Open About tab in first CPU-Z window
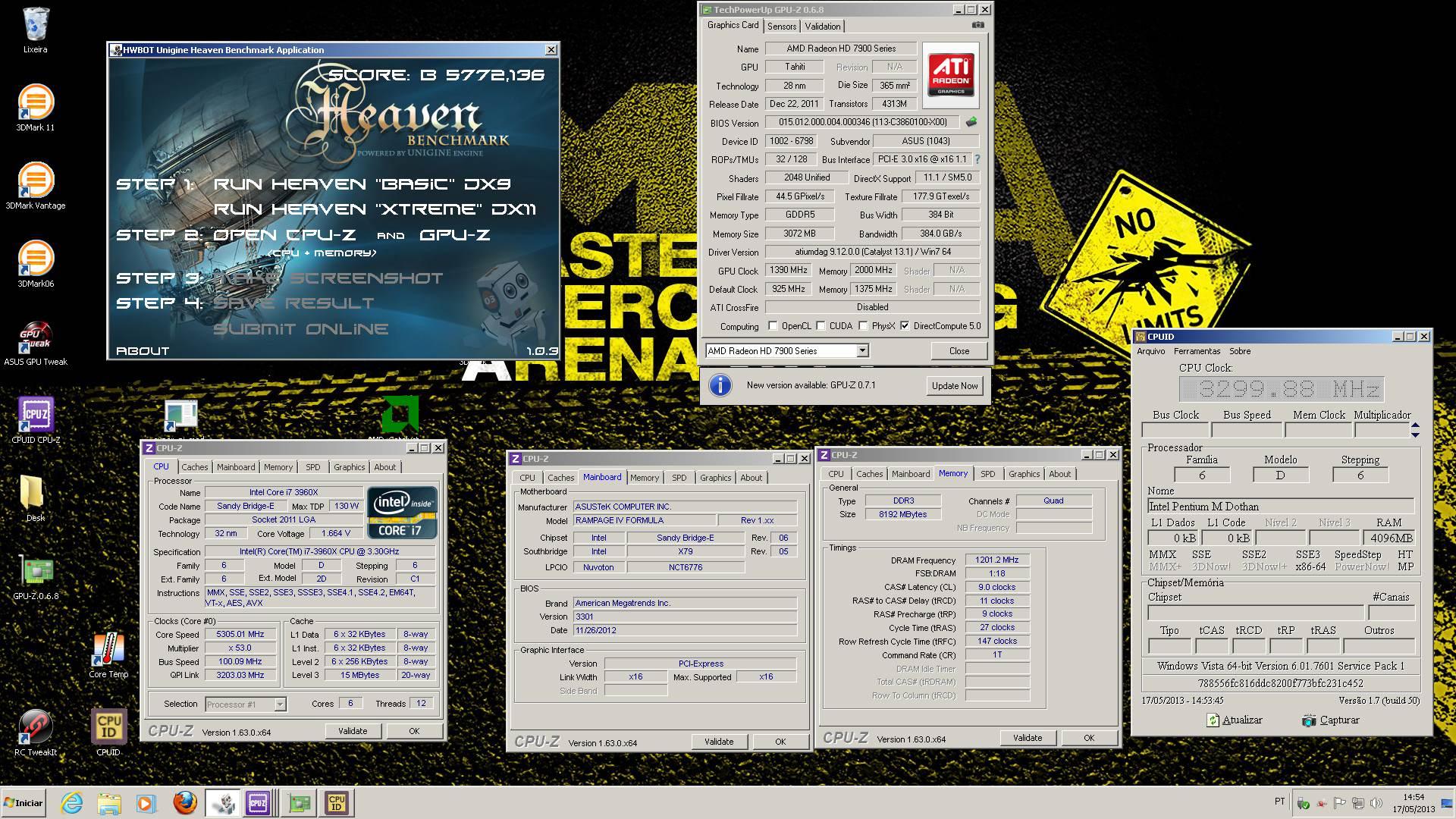This screenshot has width=1456, height=819. [384, 467]
